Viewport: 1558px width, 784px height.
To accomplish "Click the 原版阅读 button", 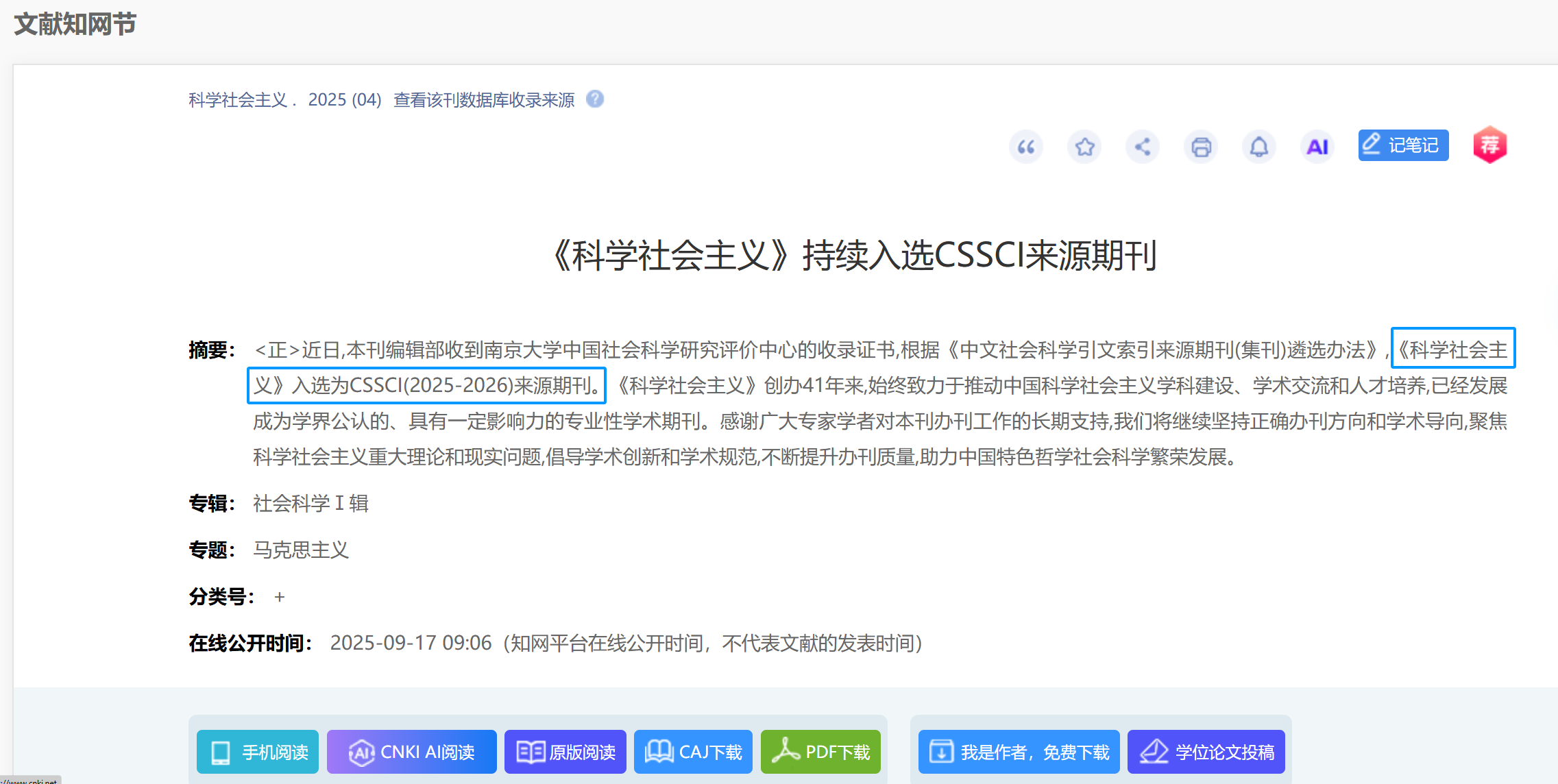I will pyautogui.click(x=565, y=752).
